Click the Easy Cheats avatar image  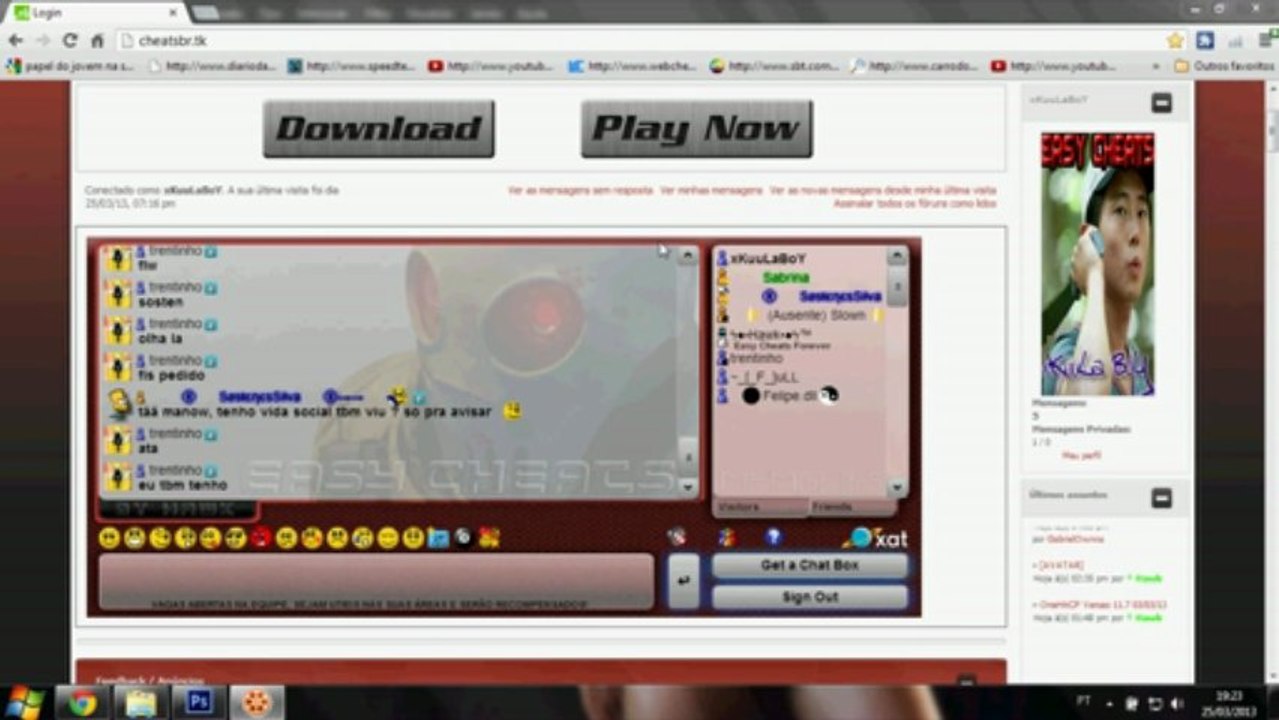pyautogui.click(x=1097, y=264)
